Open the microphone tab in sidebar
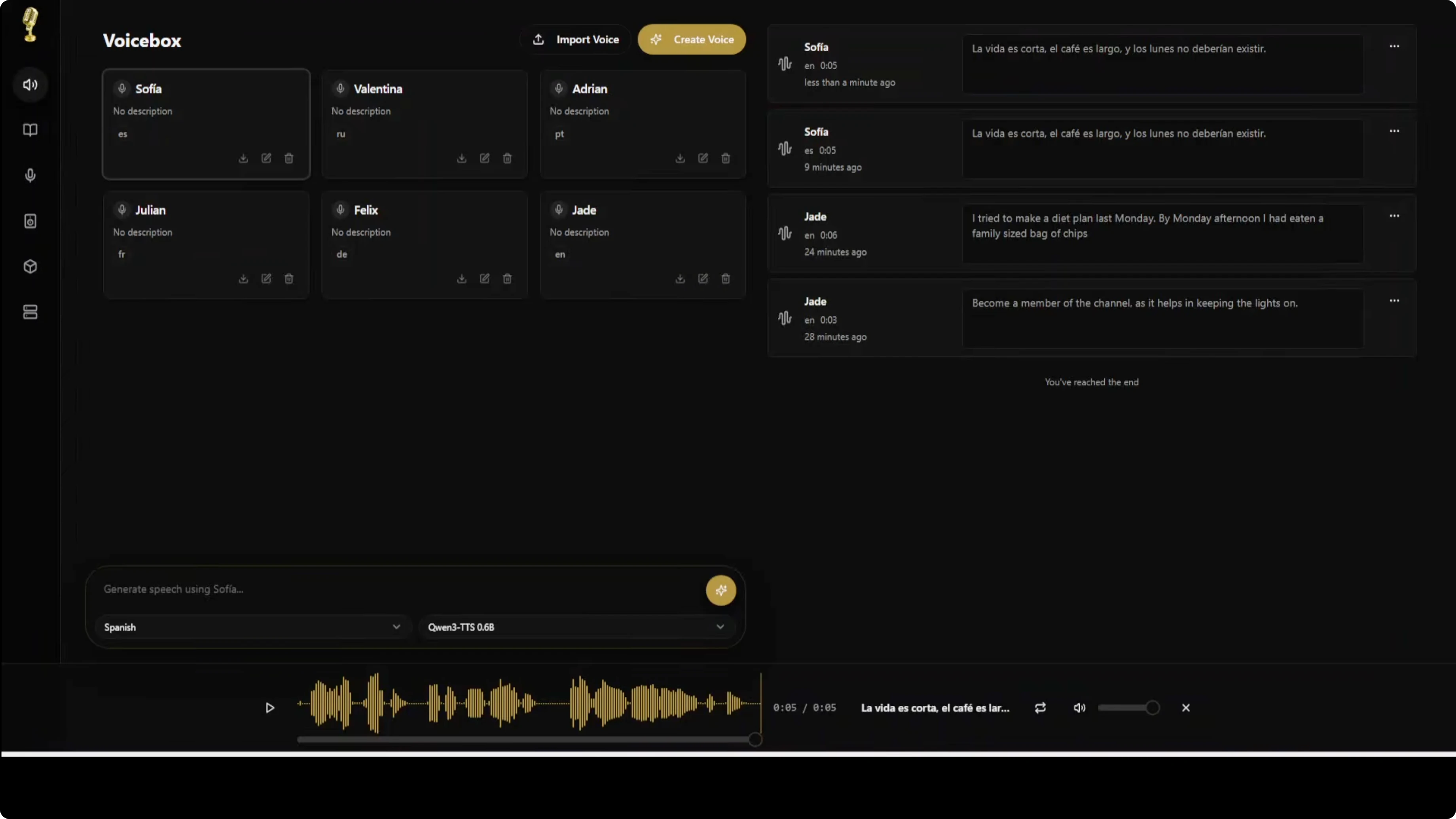 30,175
